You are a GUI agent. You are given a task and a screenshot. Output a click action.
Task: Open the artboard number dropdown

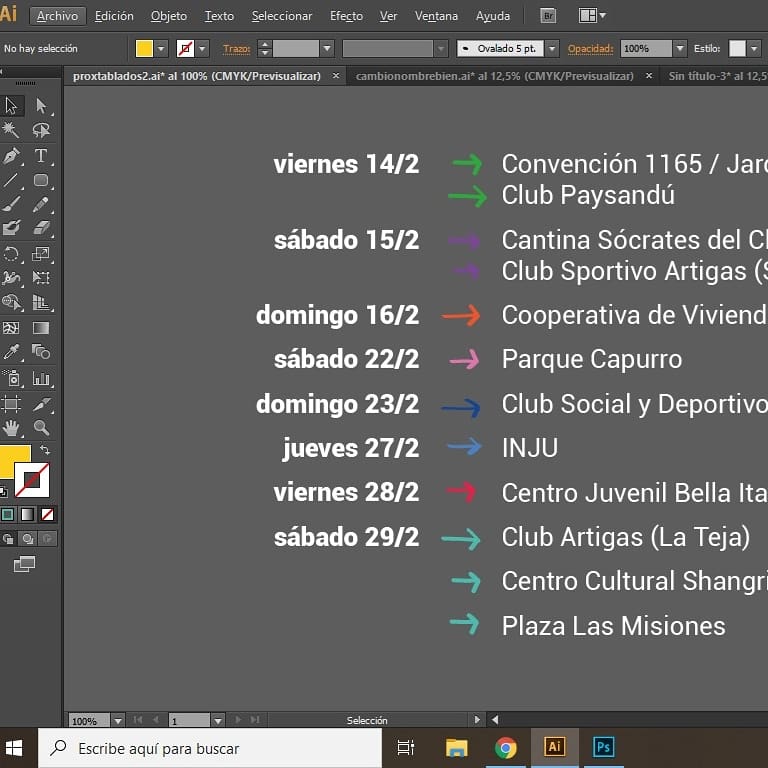point(218,720)
